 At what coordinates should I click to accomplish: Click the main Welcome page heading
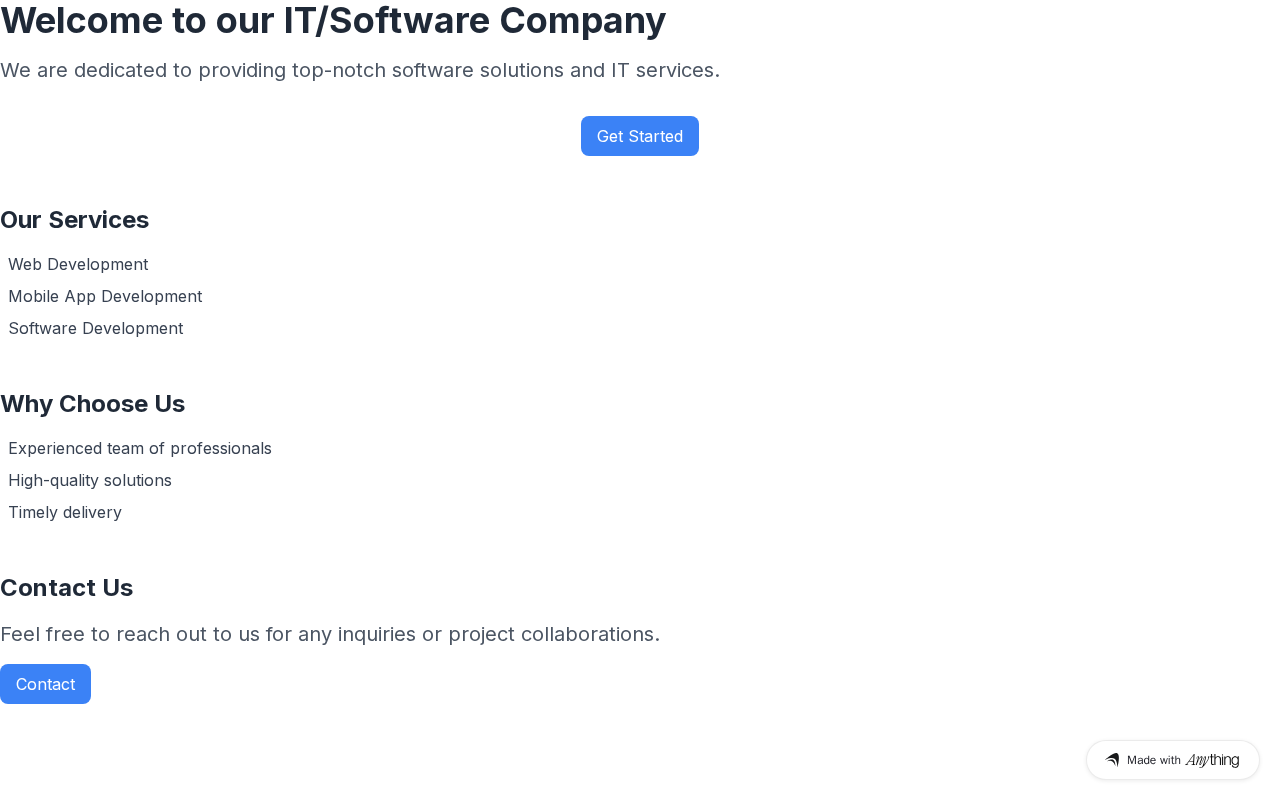click(333, 20)
